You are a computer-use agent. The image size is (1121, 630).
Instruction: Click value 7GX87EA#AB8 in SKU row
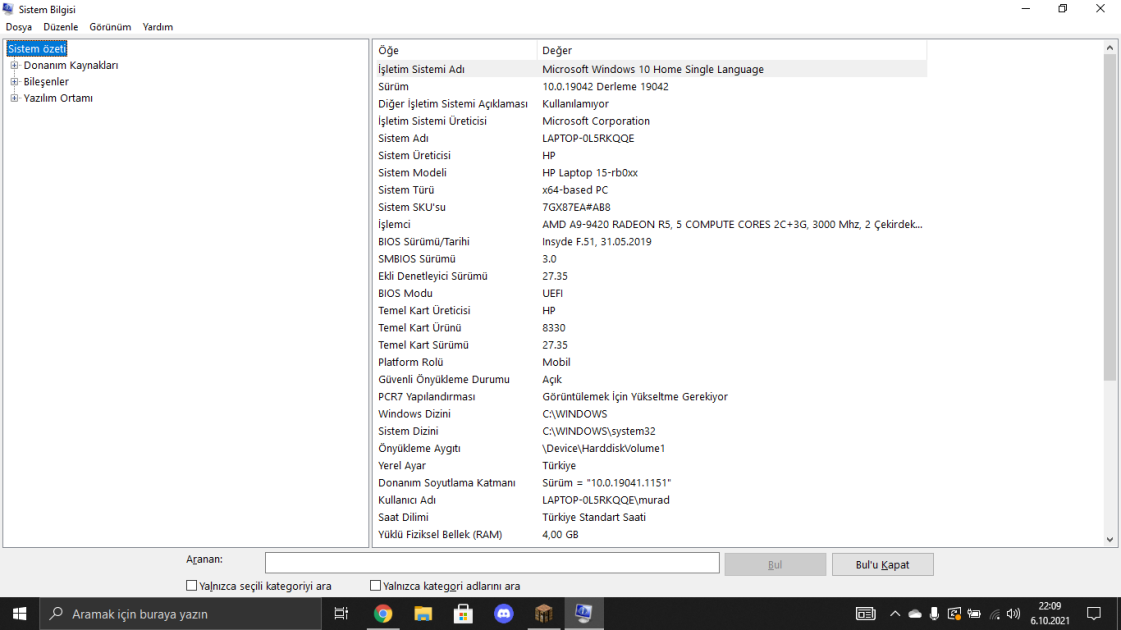pos(576,207)
